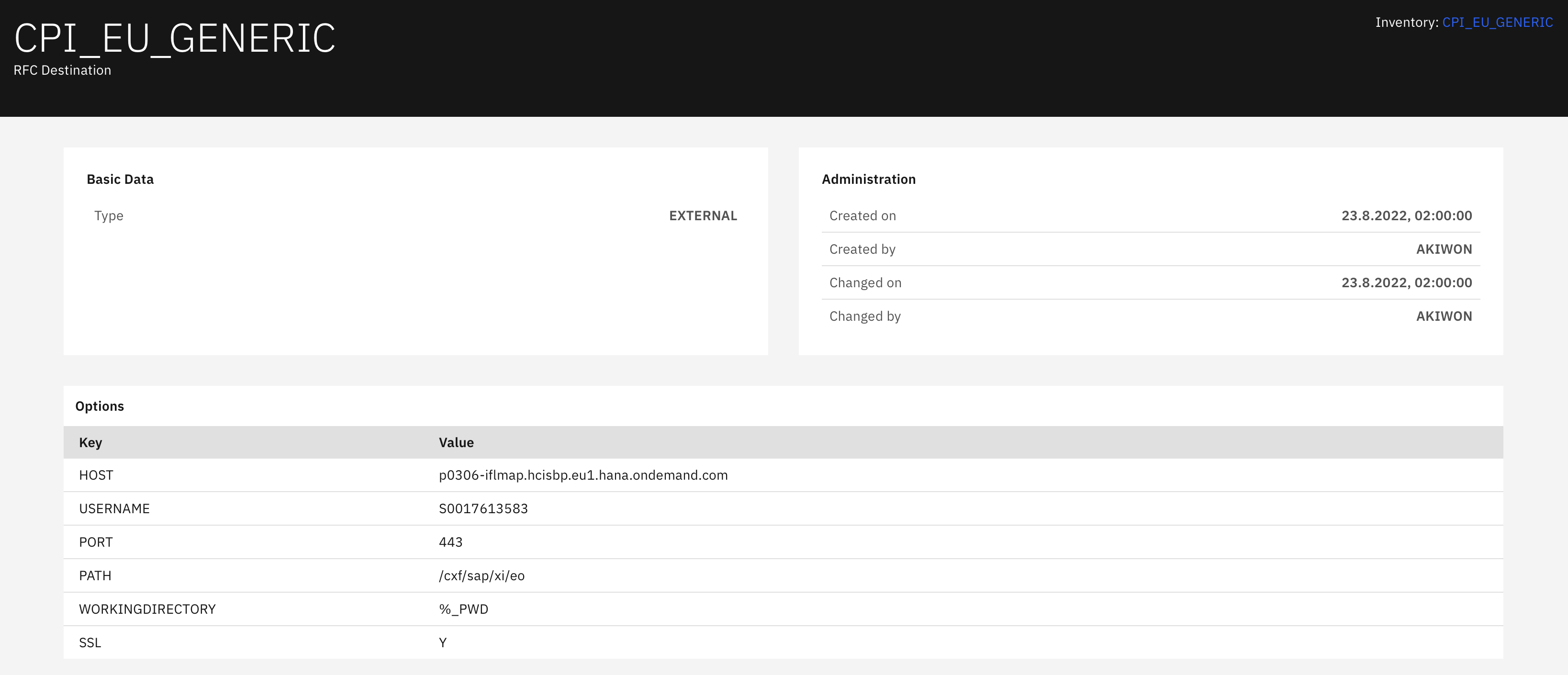Viewport: 1568px width, 675px height.
Task: Select the Administration heading
Action: point(869,179)
